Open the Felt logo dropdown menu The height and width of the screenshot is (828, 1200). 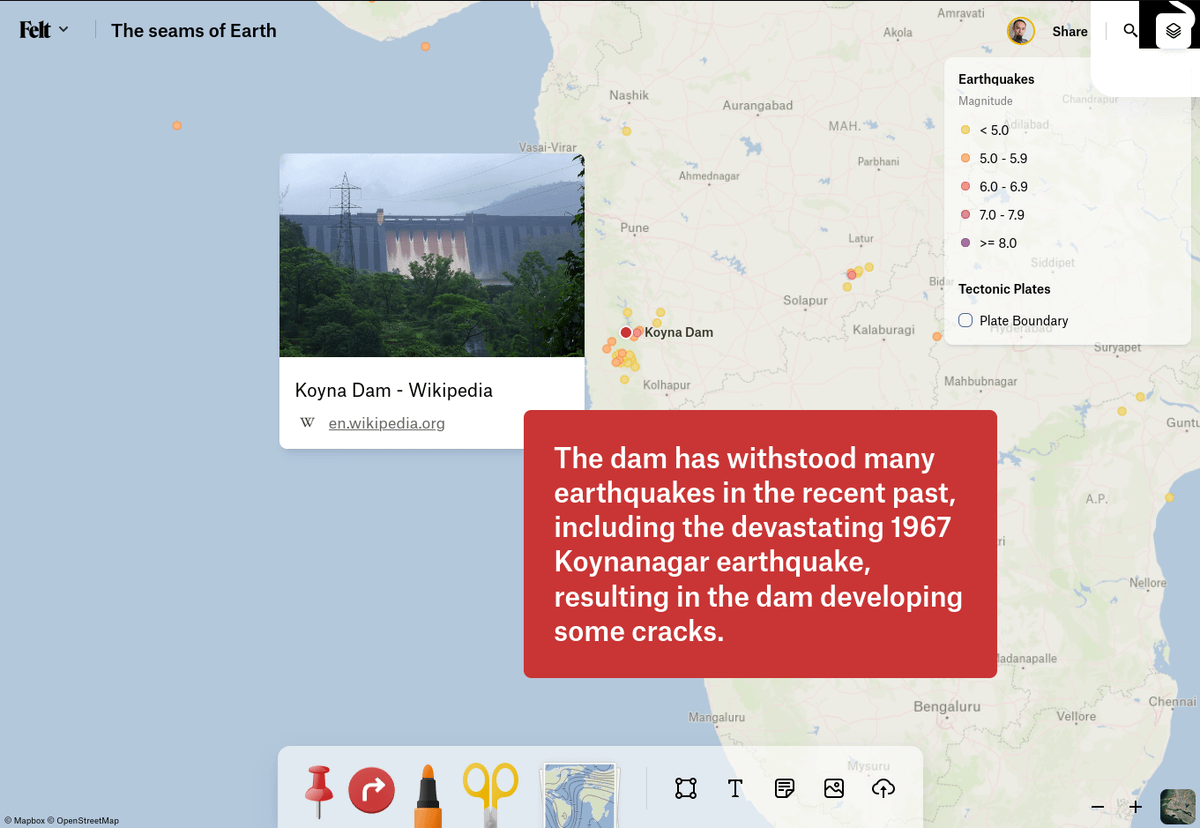tap(44, 30)
